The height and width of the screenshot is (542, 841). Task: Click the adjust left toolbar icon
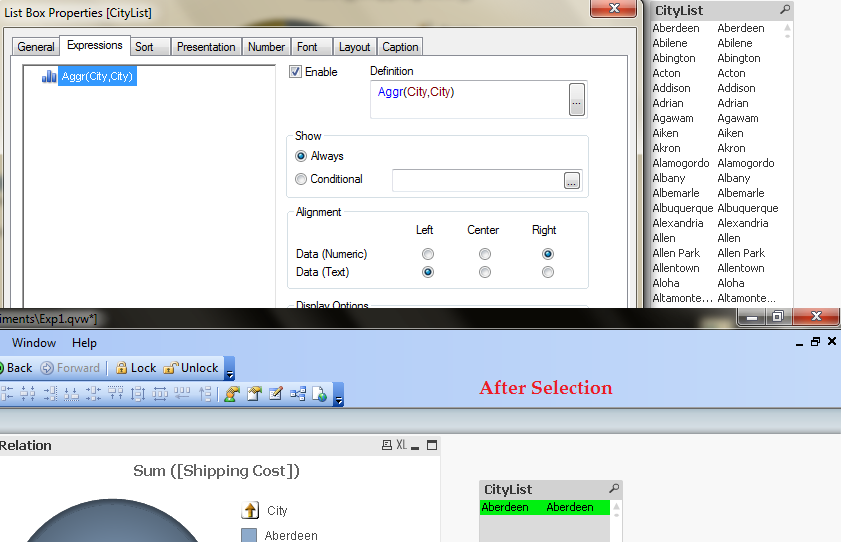(x=182, y=394)
